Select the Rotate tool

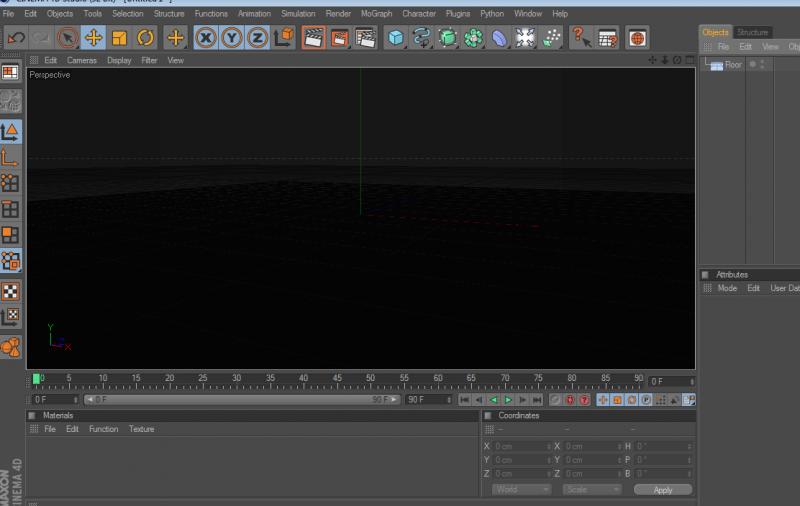tap(146, 38)
